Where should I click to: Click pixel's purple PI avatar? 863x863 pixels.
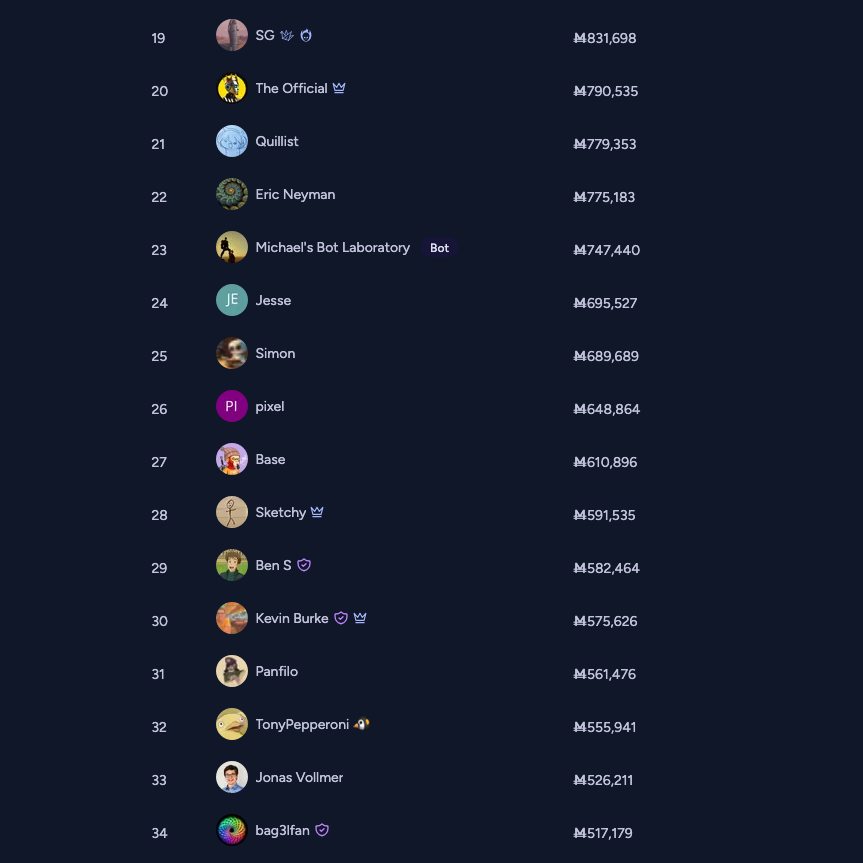(x=232, y=406)
